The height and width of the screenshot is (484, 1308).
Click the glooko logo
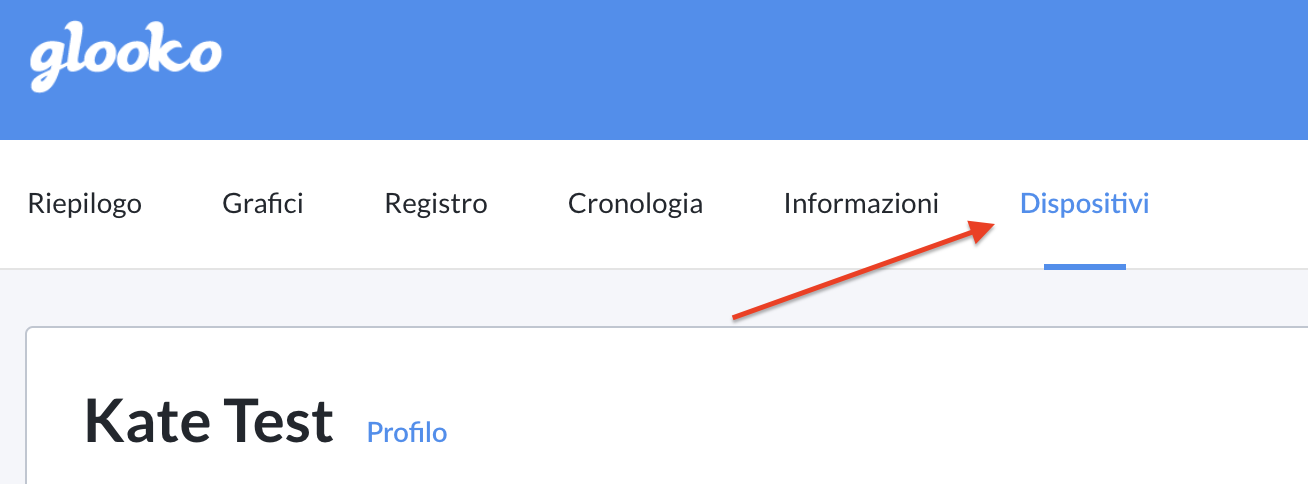[125, 59]
